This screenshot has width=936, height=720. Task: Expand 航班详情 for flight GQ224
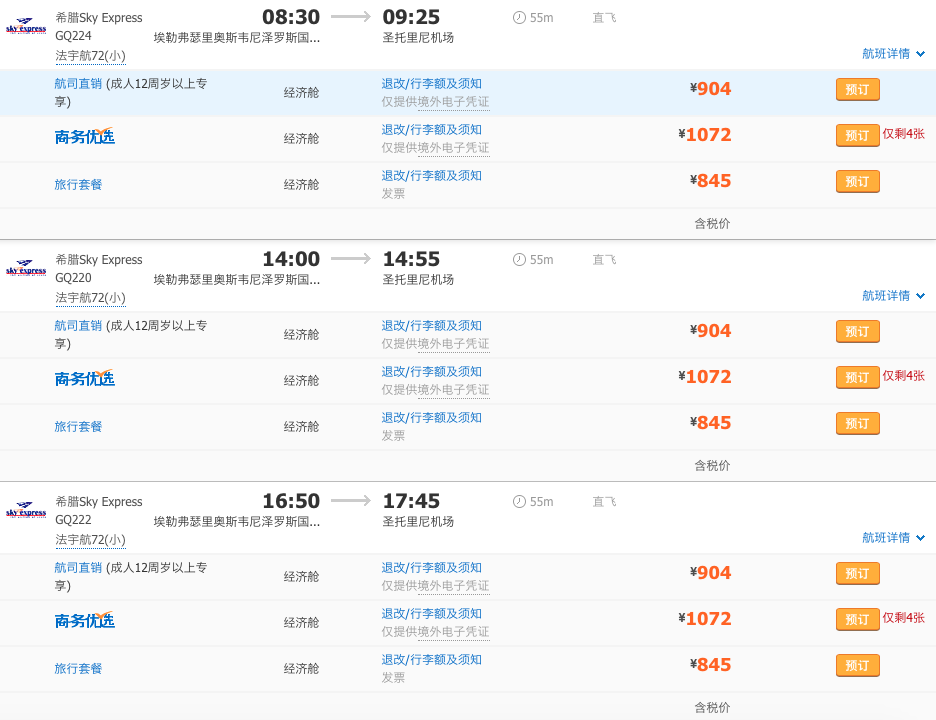(x=893, y=54)
